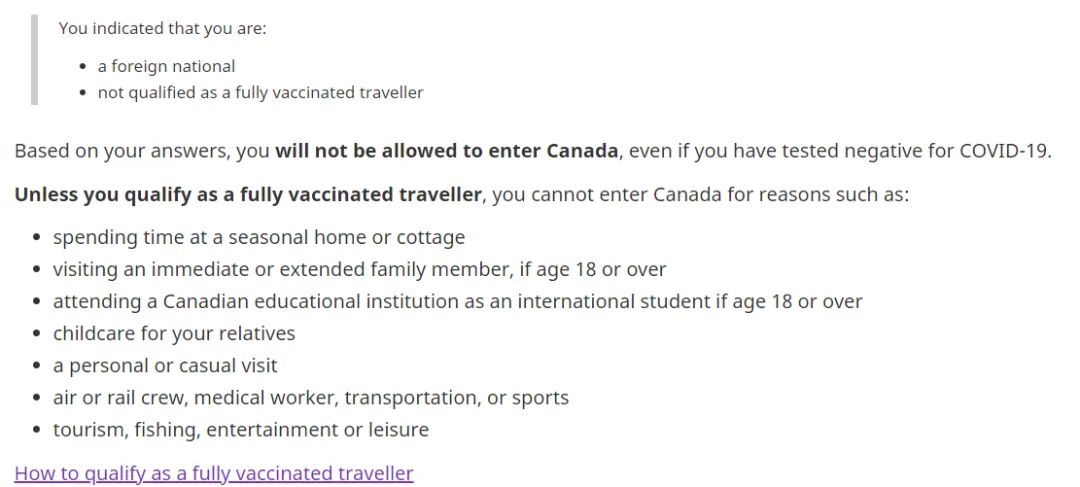
Task: Click the bold "Unless you qualify as a fully vaccinated traveller" text
Action: tap(248, 195)
